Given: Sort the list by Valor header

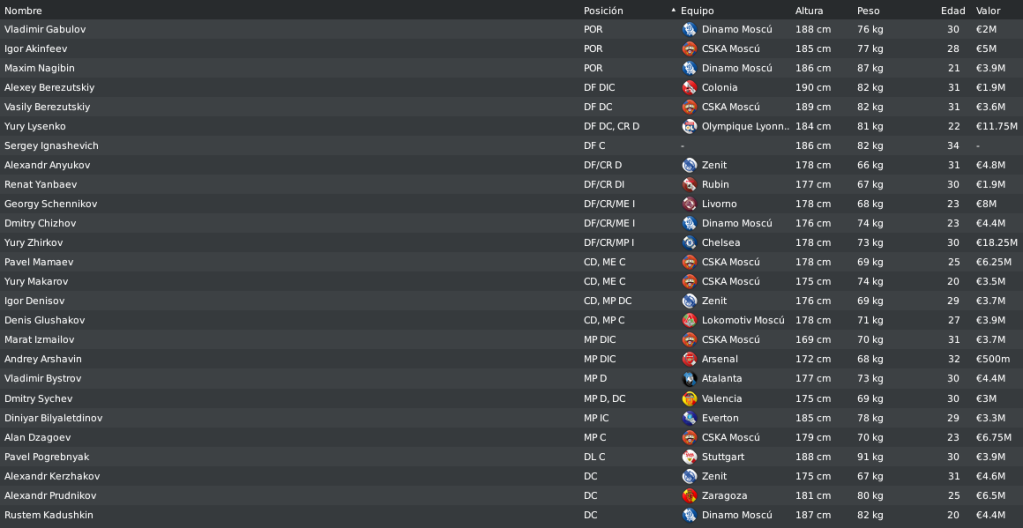Looking at the screenshot, I should click(988, 10).
